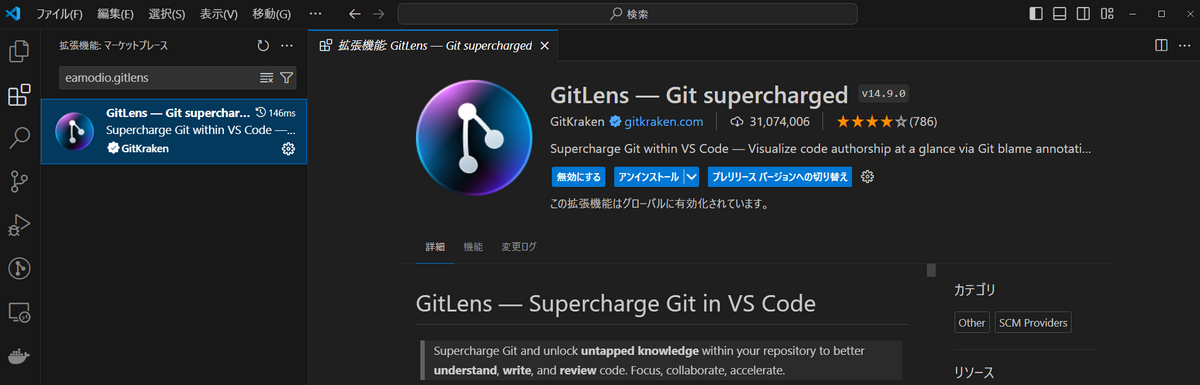The height and width of the screenshot is (385, 1200).
Task: Open the GitLens activity bar icon
Action: click(19, 268)
